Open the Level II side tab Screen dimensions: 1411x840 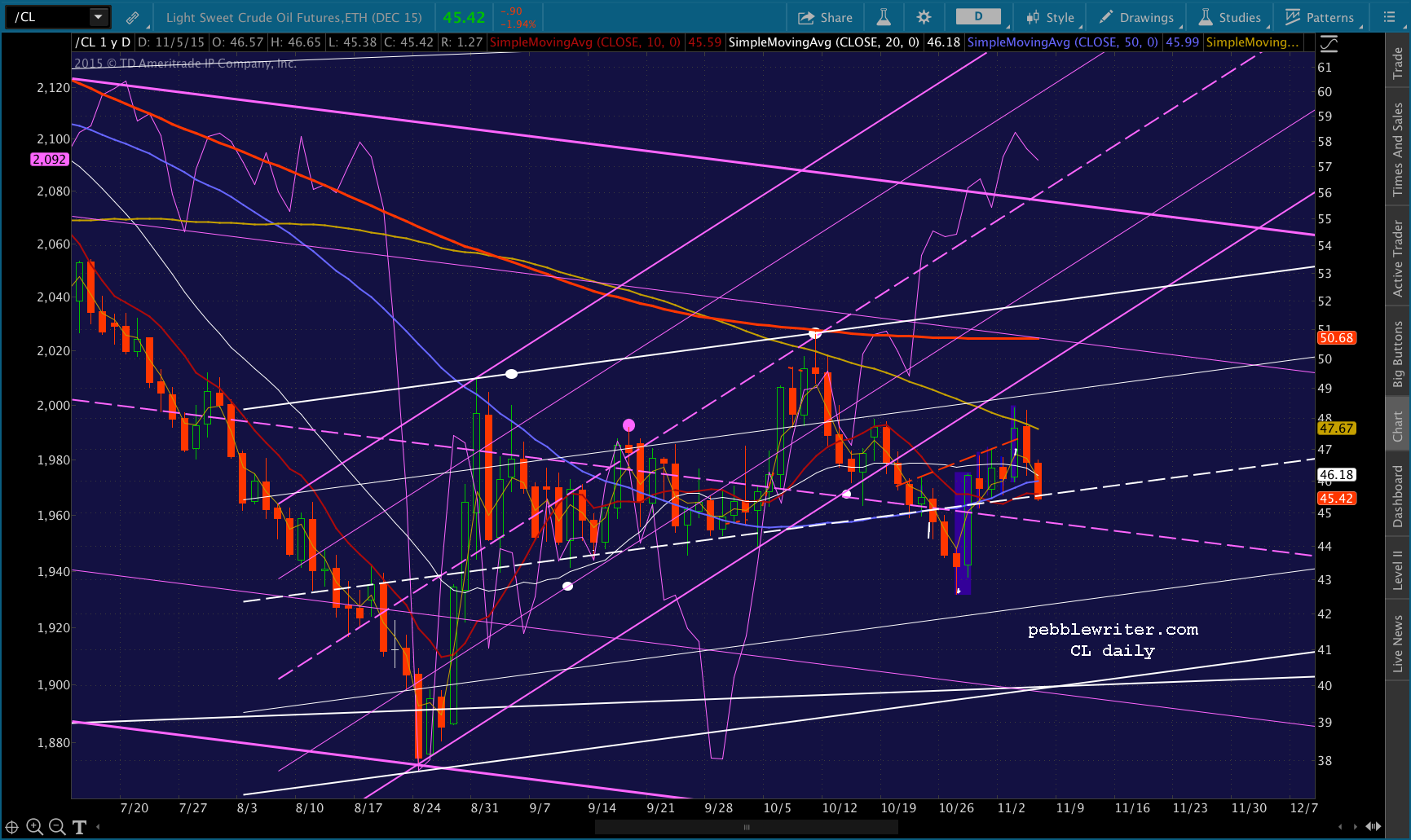coord(1397,570)
